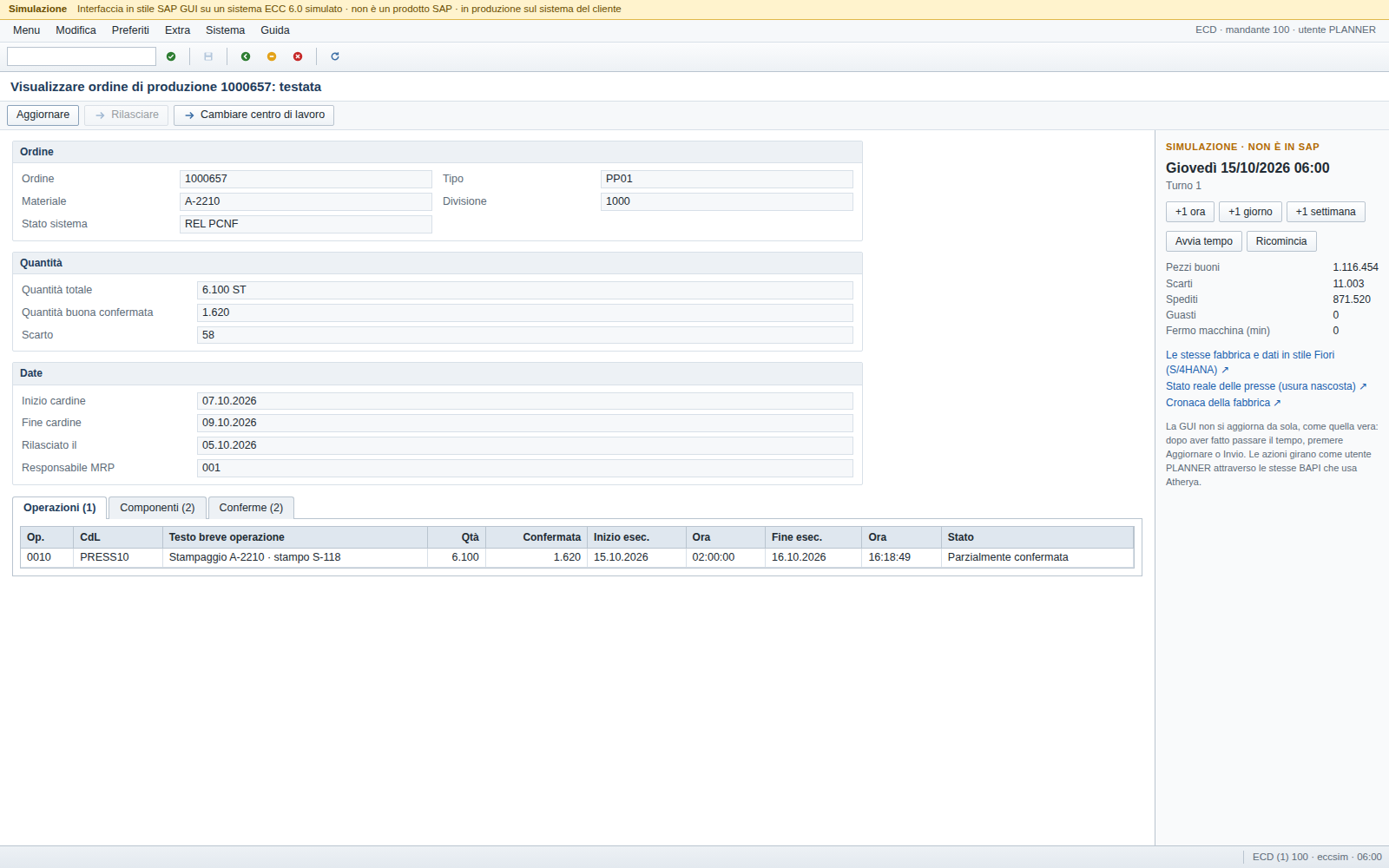Screen dimensions: 1389x868
Task: Click the 16.10.2026 end date cell
Action: [x=813, y=557]
